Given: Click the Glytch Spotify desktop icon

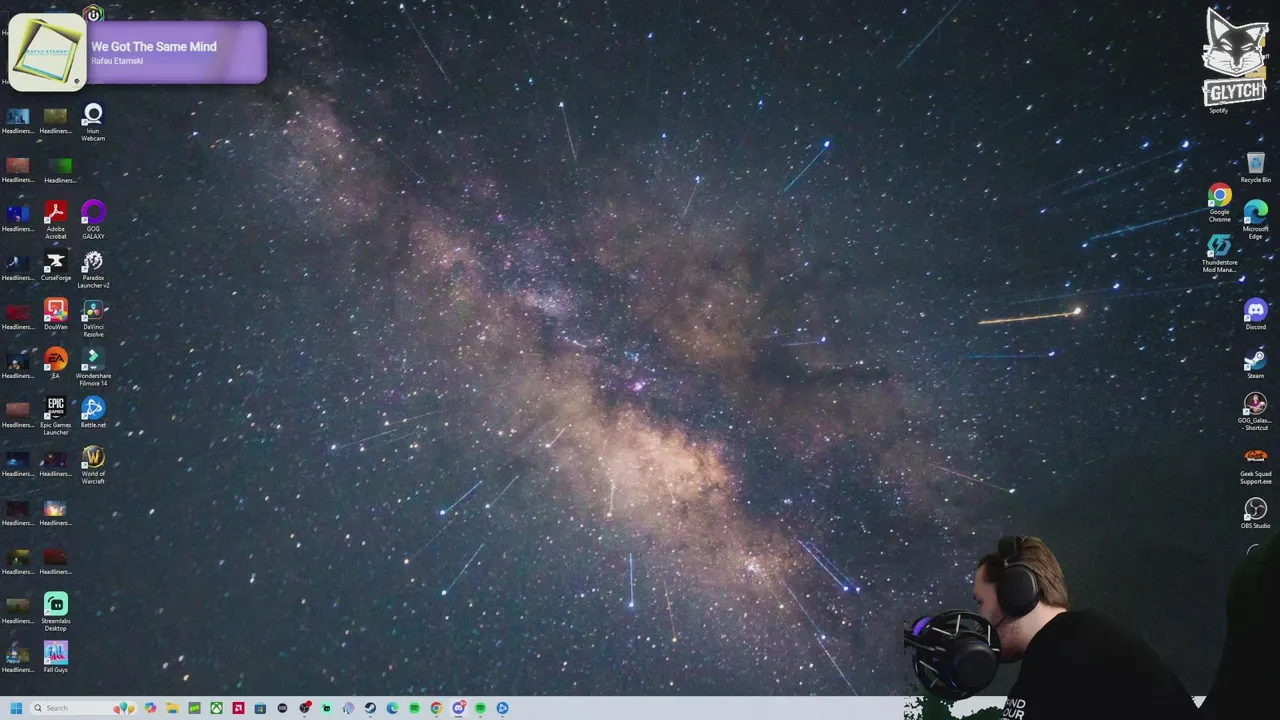Looking at the screenshot, I should pyautogui.click(x=1236, y=60).
